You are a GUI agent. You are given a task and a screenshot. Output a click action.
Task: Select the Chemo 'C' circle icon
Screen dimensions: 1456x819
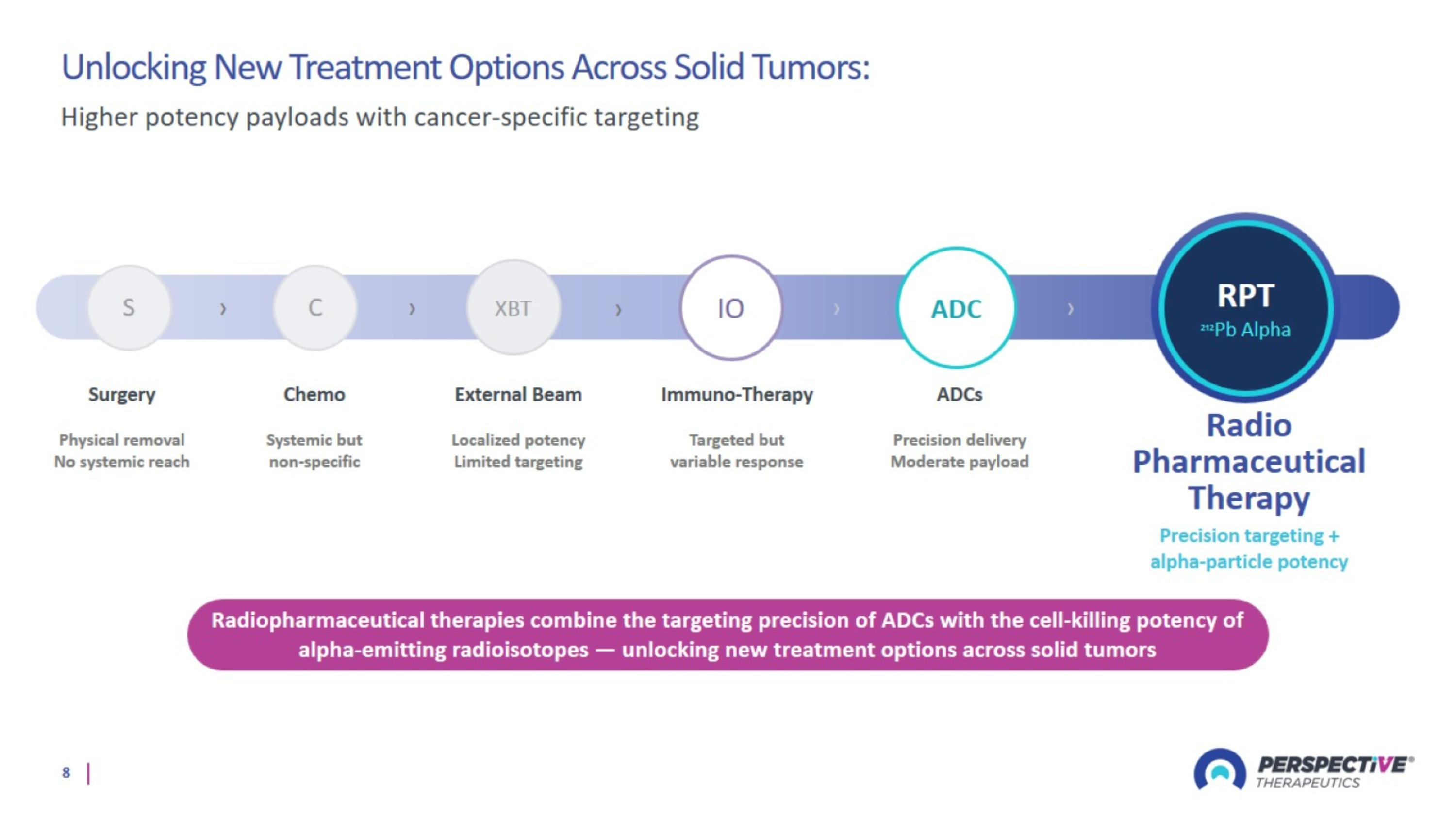[315, 307]
